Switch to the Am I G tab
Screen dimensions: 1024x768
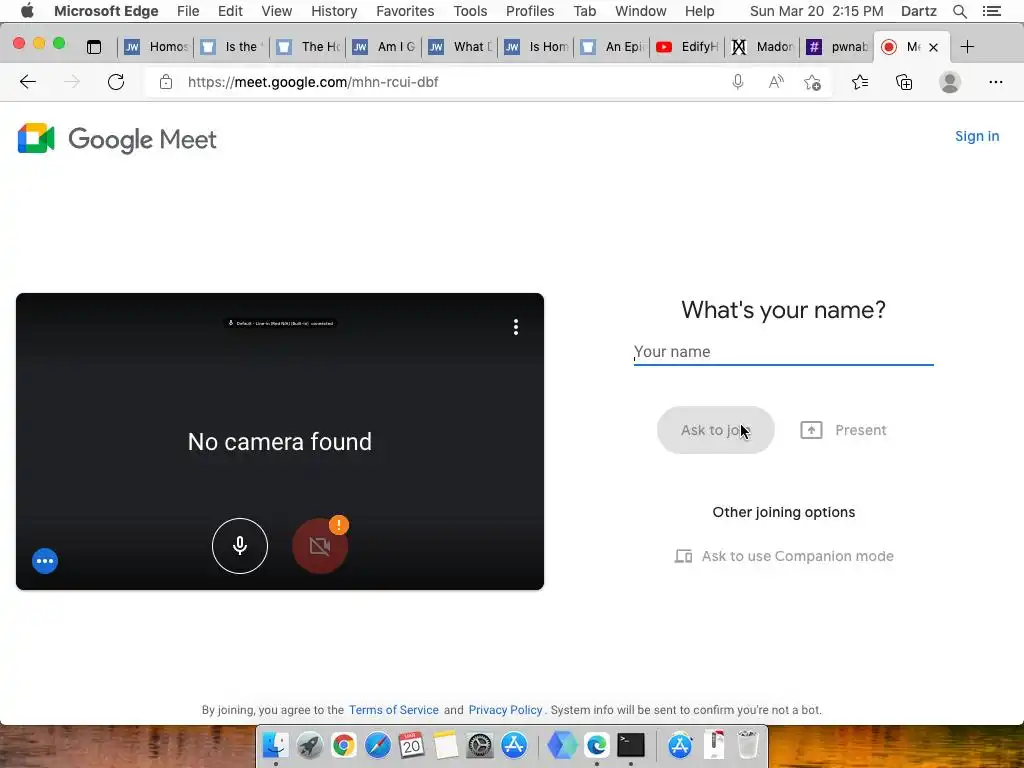tap(385, 46)
